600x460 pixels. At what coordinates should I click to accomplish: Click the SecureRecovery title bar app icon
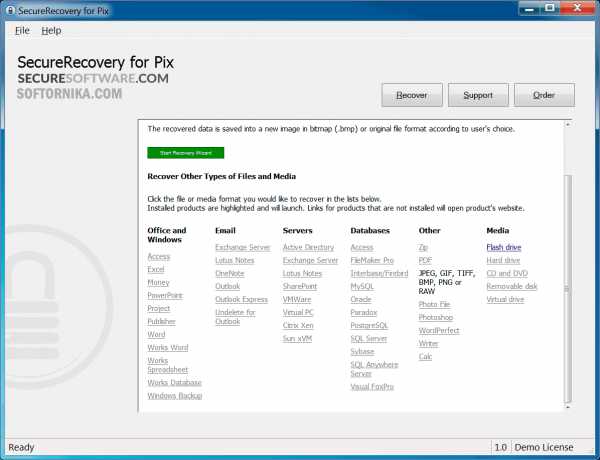point(10,10)
